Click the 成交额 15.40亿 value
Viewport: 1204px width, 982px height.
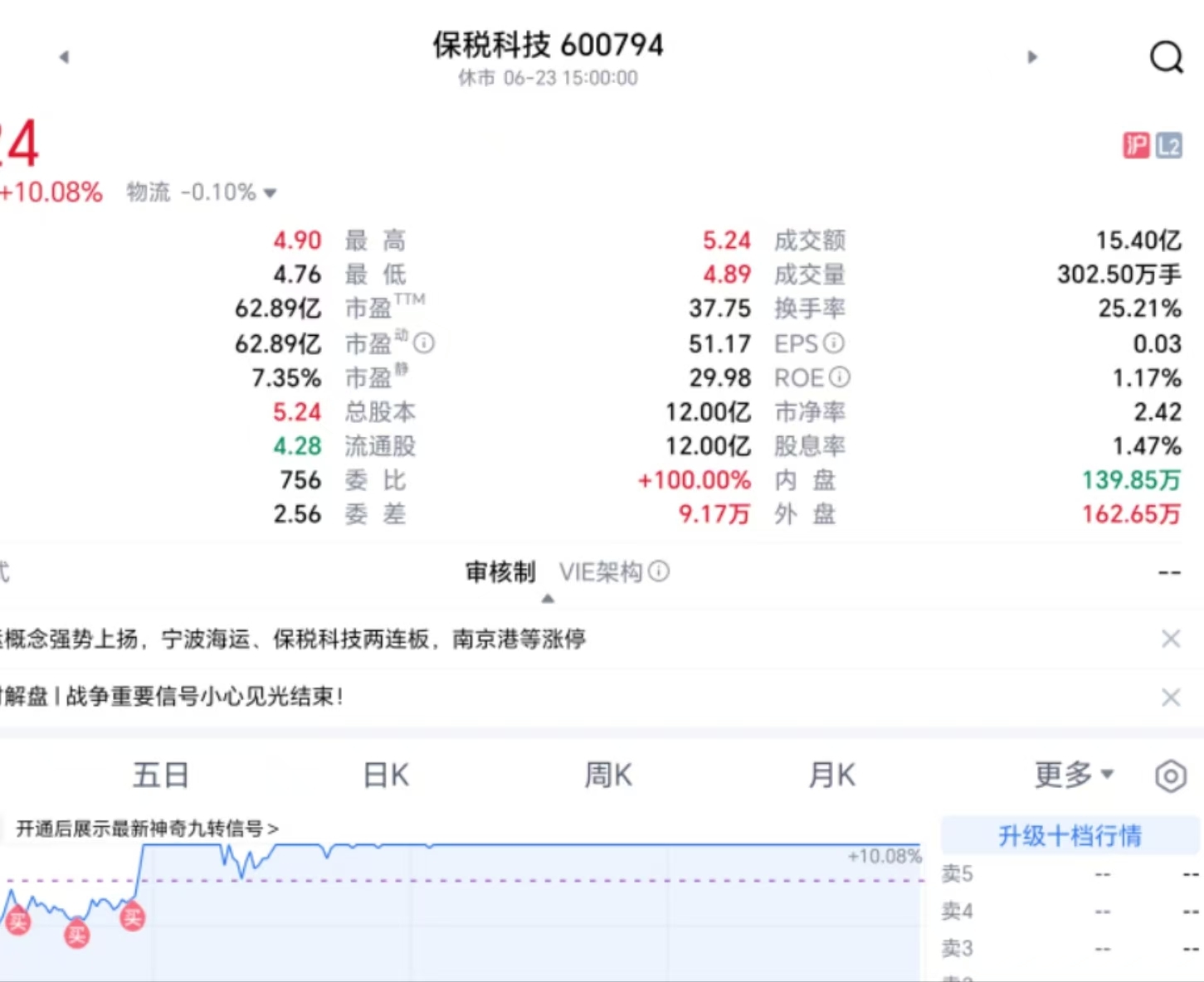click(1138, 241)
